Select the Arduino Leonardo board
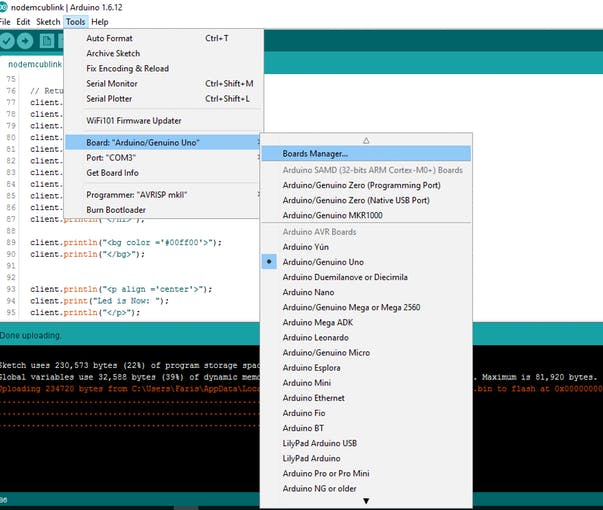 (x=366, y=338)
